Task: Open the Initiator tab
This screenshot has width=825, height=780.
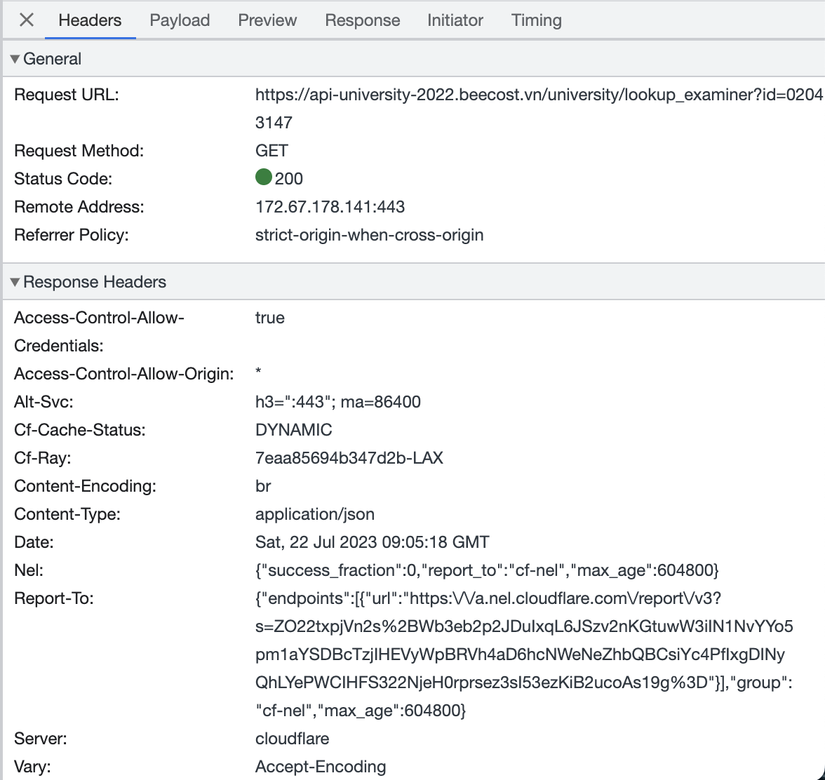Action: pos(455,20)
